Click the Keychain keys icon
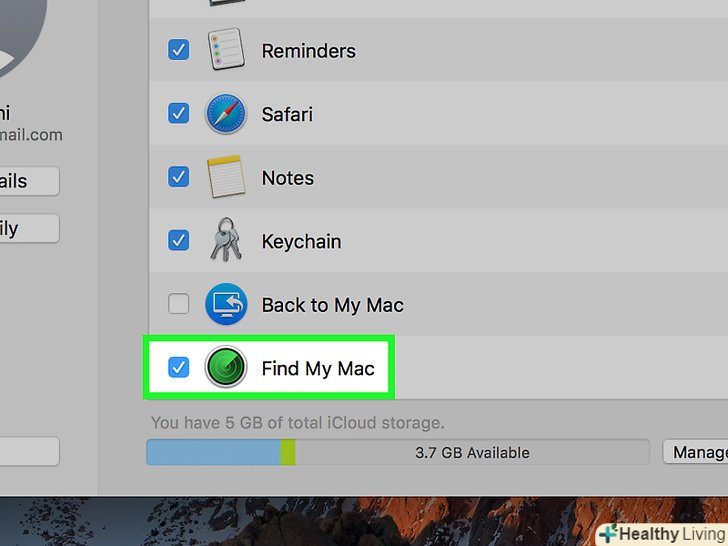Viewport: 728px width, 546px height. pos(226,241)
